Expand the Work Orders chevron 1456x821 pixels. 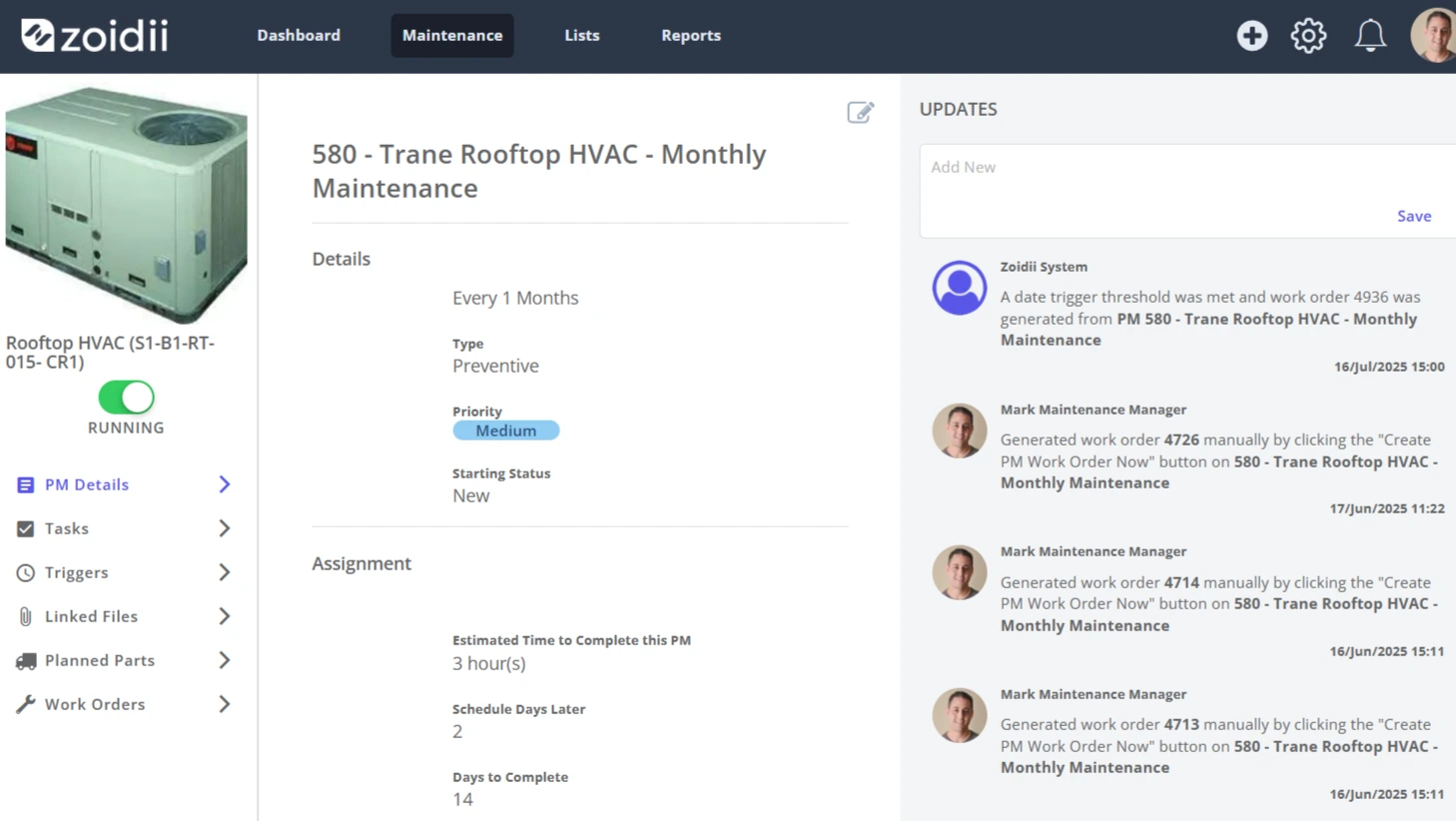pos(225,704)
